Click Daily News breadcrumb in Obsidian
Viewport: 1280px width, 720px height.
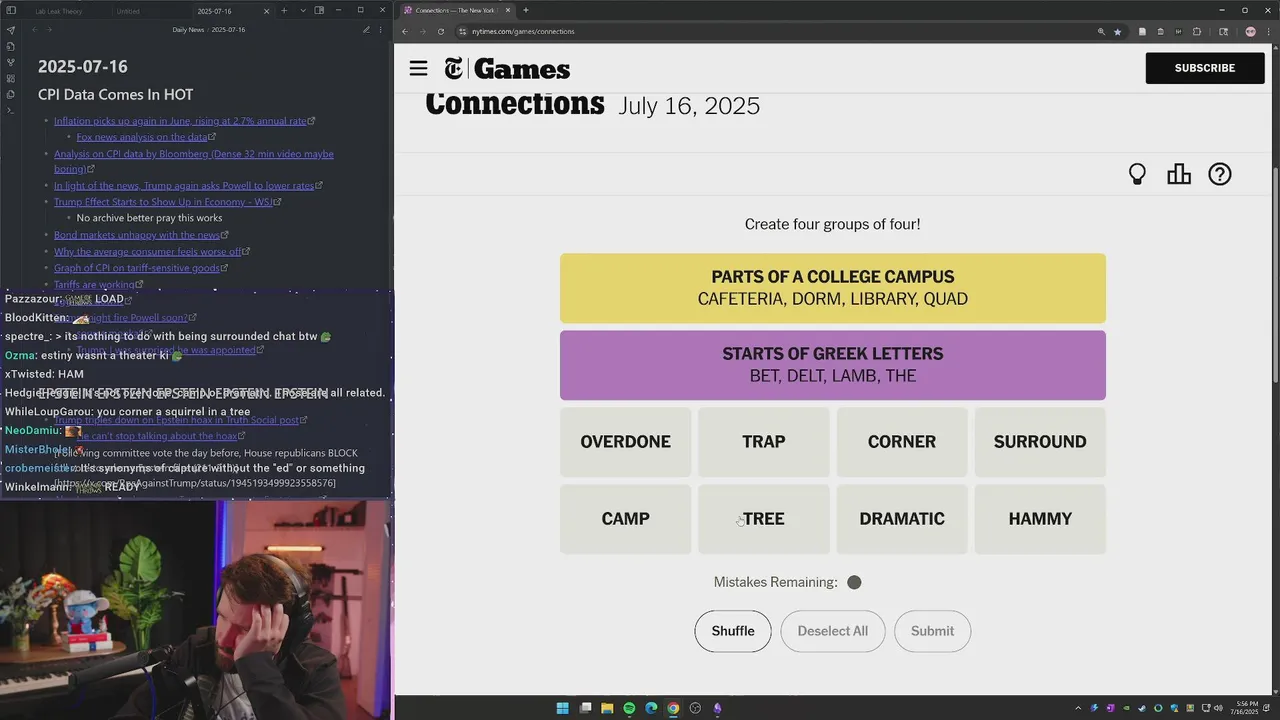pos(188,30)
